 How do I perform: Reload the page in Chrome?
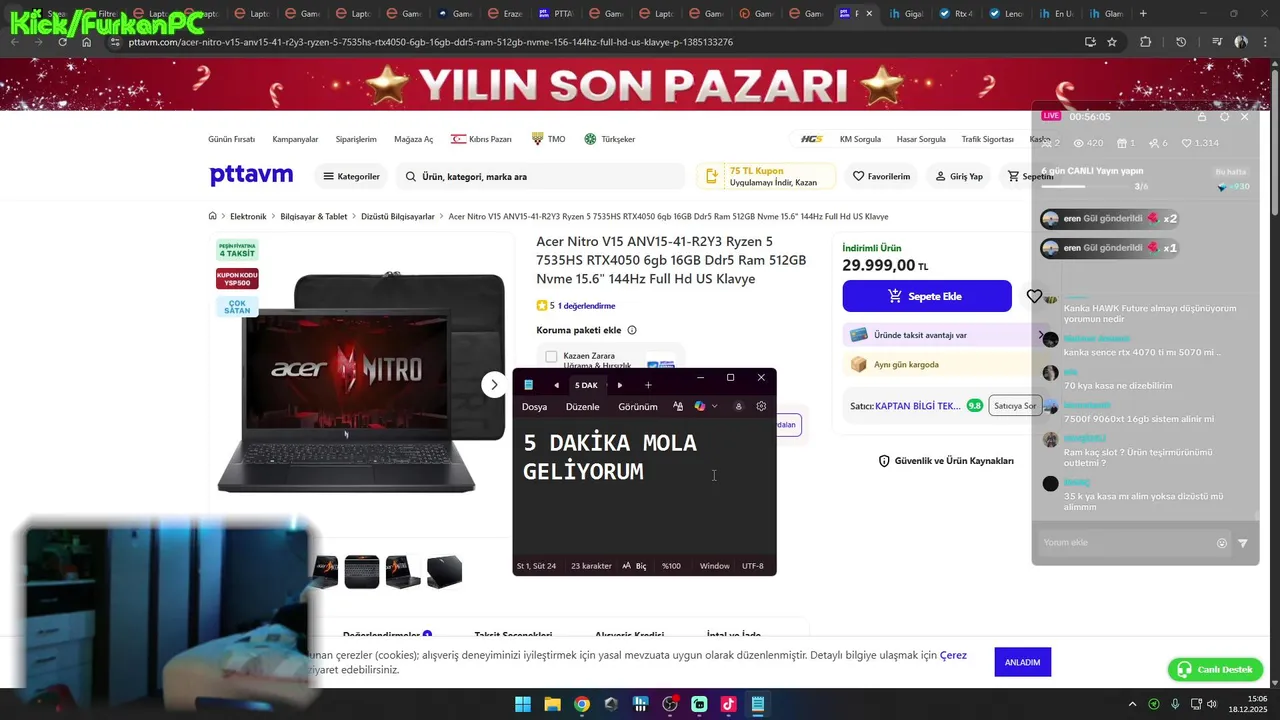(x=62, y=42)
